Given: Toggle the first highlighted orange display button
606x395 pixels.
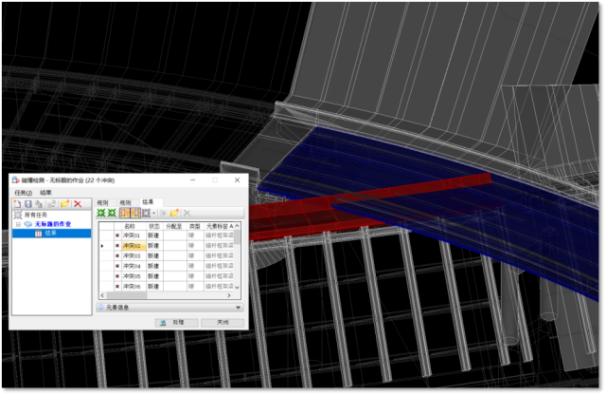Looking at the screenshot, I should 124,213.
